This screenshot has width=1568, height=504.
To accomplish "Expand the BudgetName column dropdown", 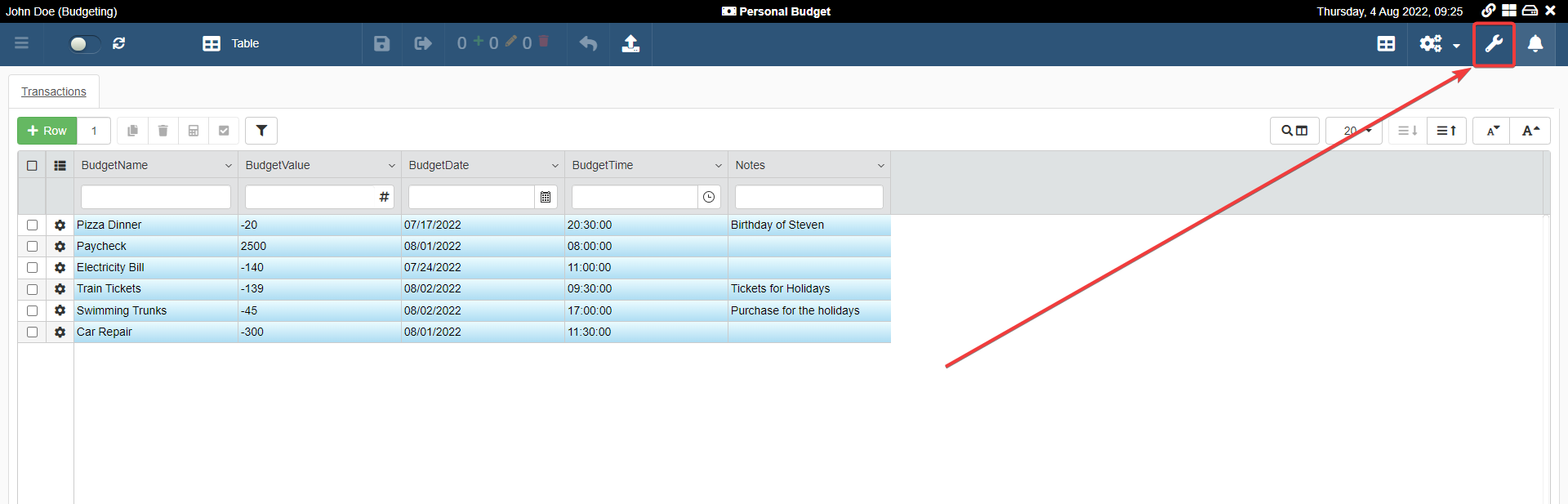I will click(x=228, y=166).
